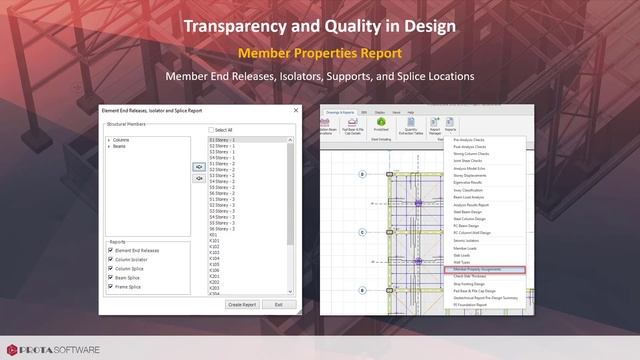This screenshot has width=640, height=360.
Task: Uncheck Column Isolator report
Action: point(110,259)
